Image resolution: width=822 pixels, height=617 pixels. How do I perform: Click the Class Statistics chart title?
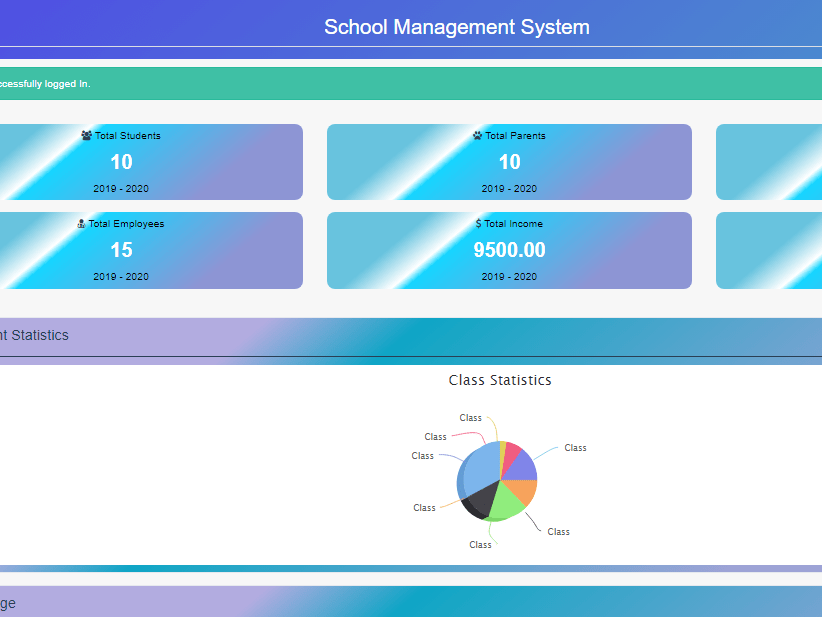click(500, 380)
